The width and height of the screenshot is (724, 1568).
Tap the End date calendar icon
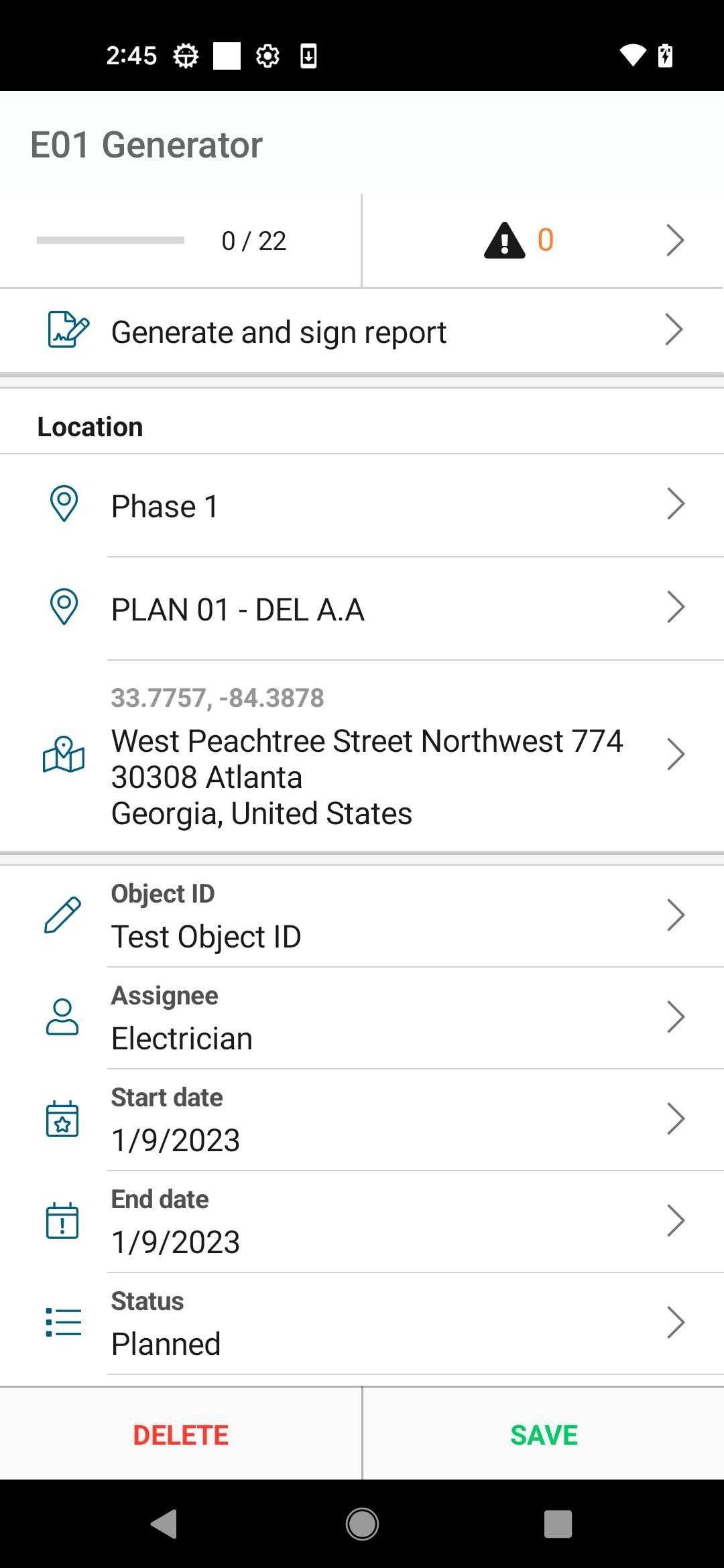pos(62,1221)
